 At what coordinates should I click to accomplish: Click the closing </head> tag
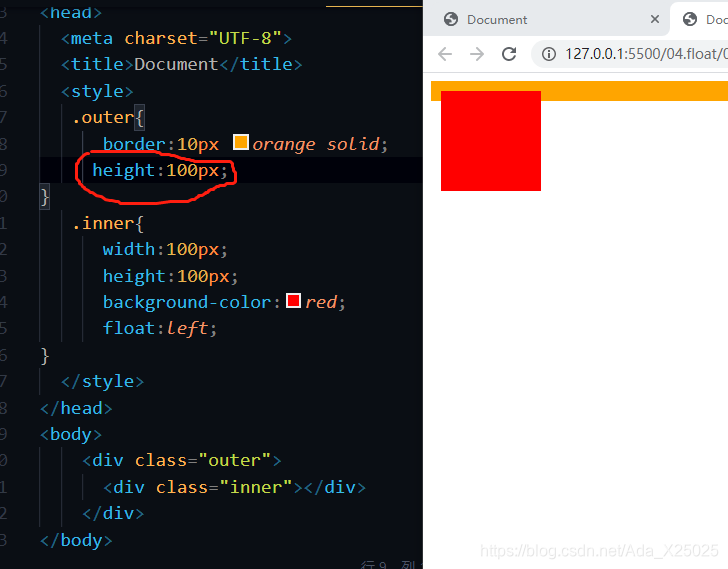[x=76, y=408]
